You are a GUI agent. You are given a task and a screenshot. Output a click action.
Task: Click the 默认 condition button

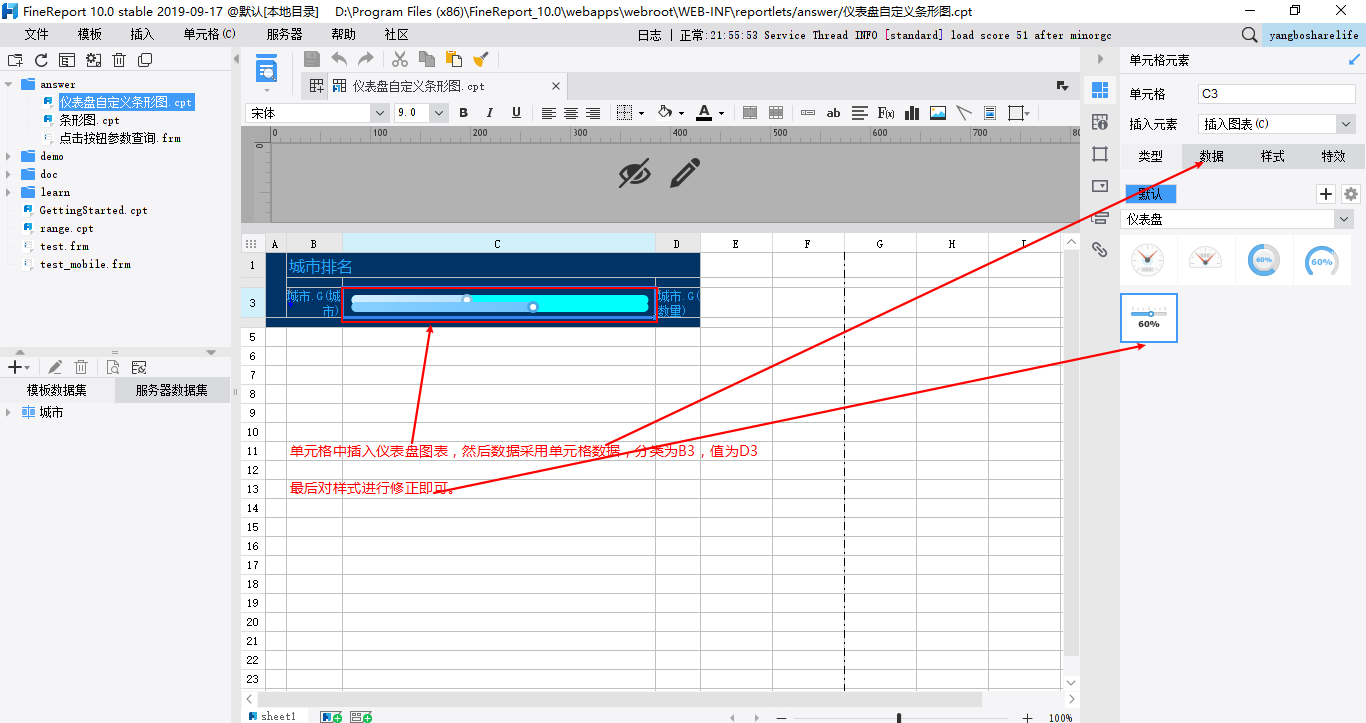click(x=1151, y=194)
